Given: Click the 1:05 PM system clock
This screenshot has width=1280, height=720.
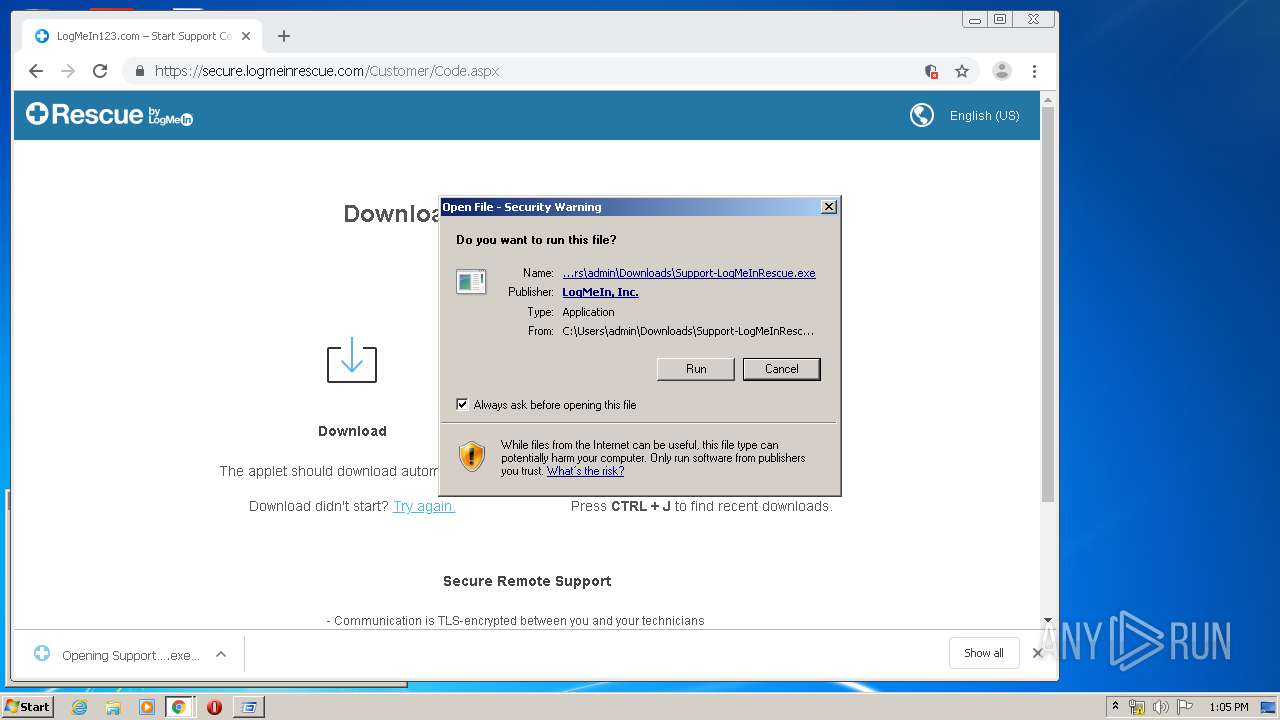Looking at the screenshot, I should 1229,707.
